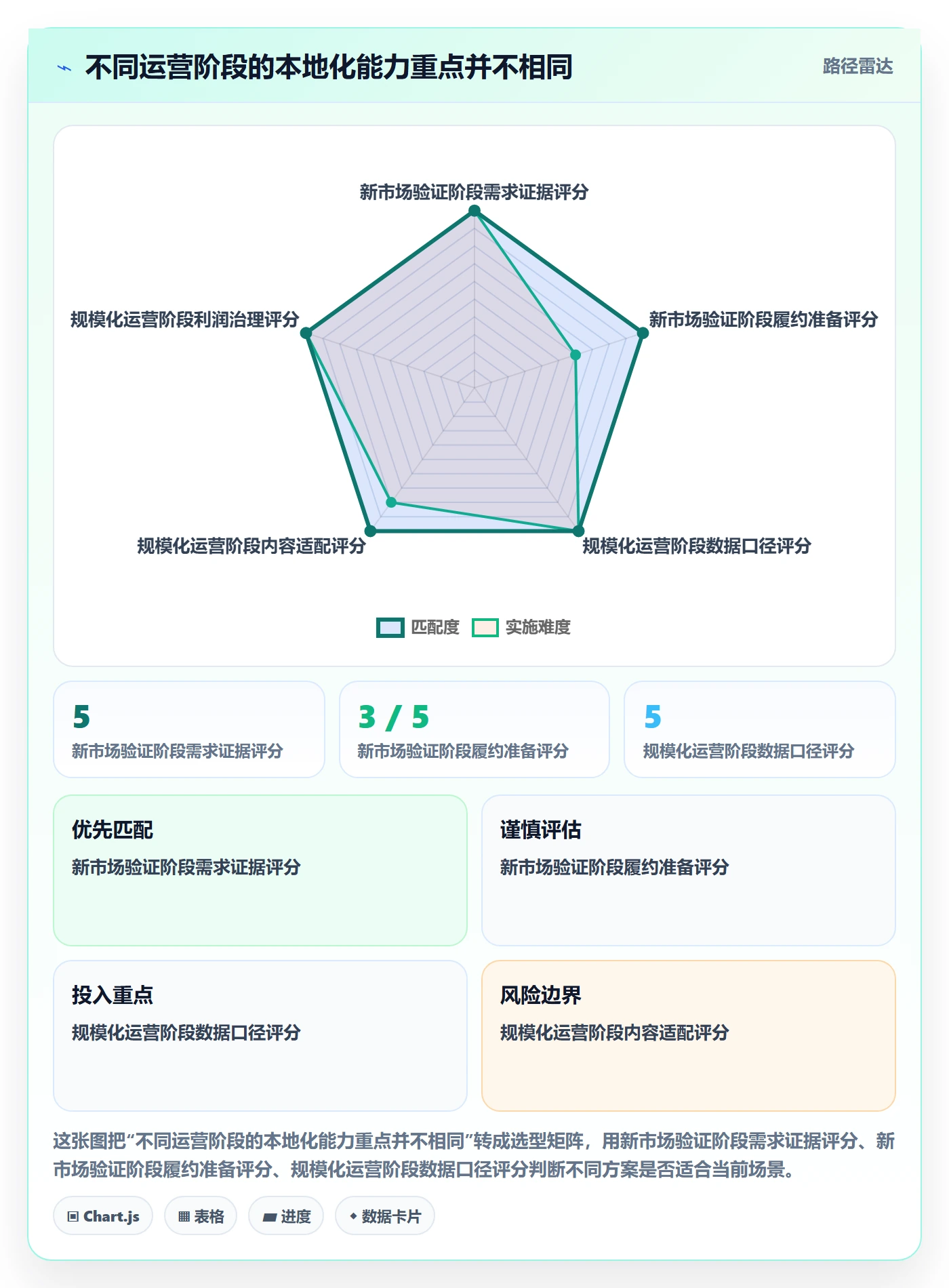Image resolution: width=949 pixels, height=1288 pixels.
Task: Select the 数据卡片 tag chip
Action: coord(385,1216)
